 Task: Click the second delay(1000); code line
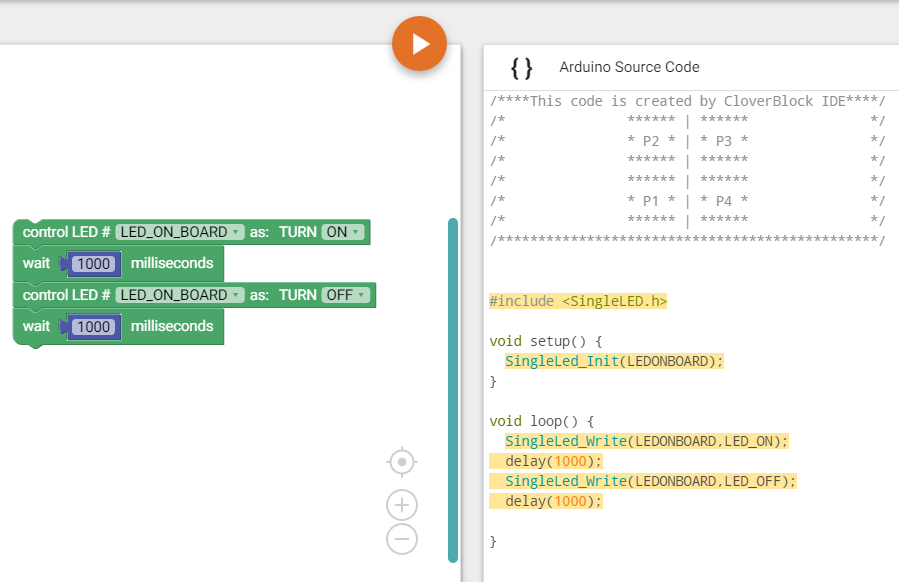(554, 501)
